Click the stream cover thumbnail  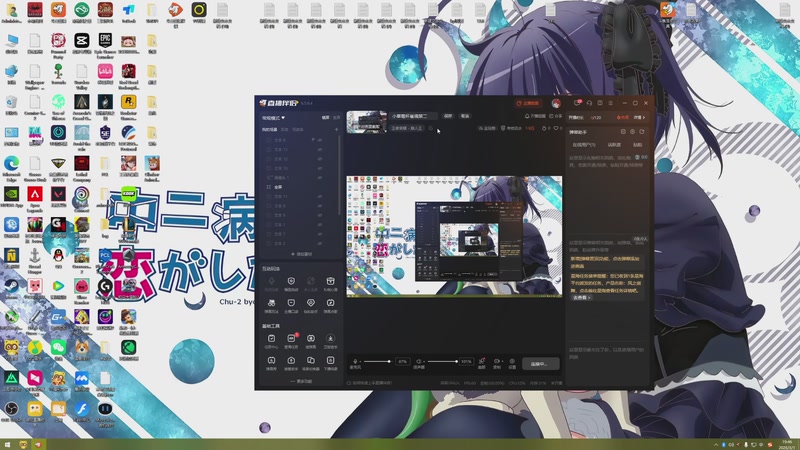point(367,122)
